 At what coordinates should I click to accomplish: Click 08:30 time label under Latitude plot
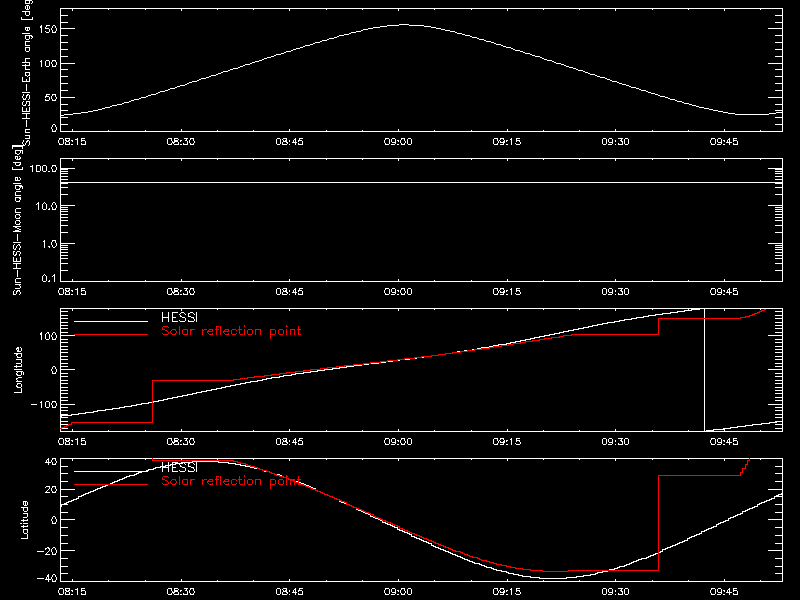point(181,591)
